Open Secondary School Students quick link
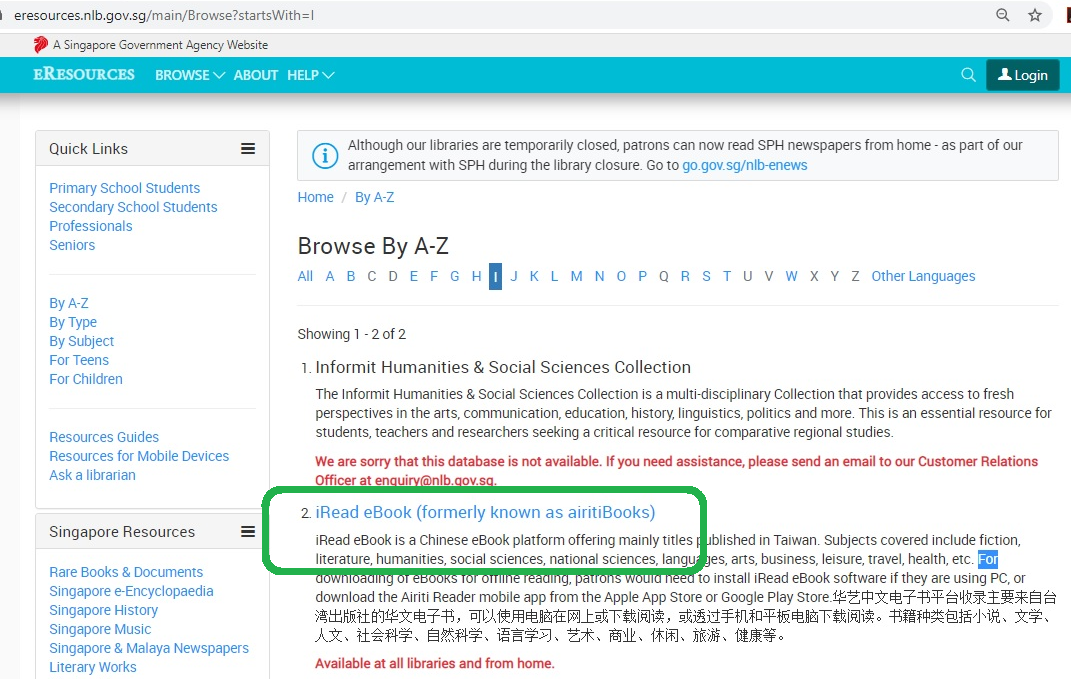The height and width of the screenshot is (679, 1071). click(133, 207)
